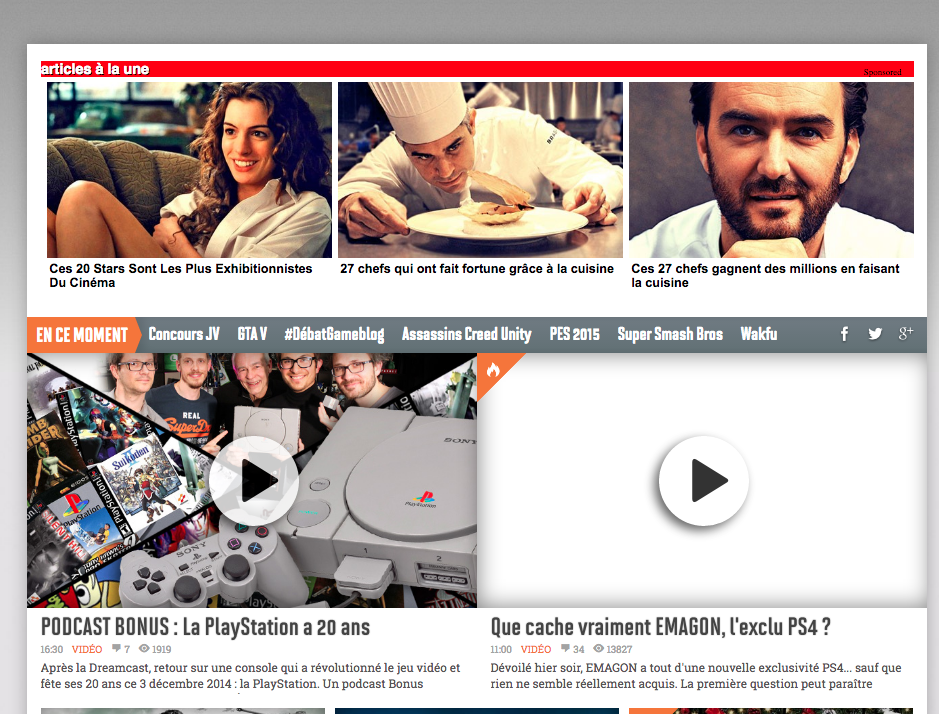Open the #DébatGameblog topic

coord(334,334)
